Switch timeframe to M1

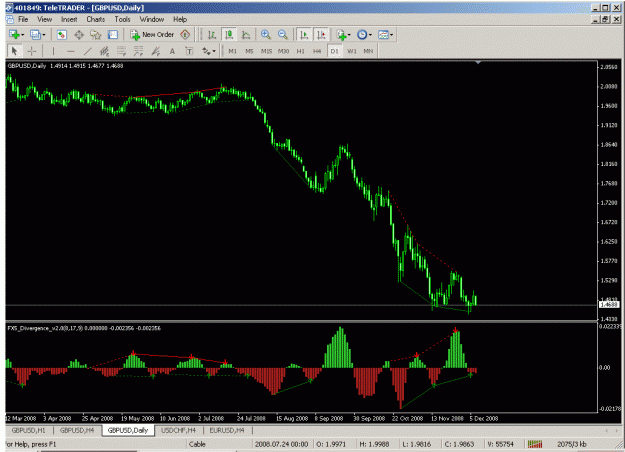click(232, 51)
